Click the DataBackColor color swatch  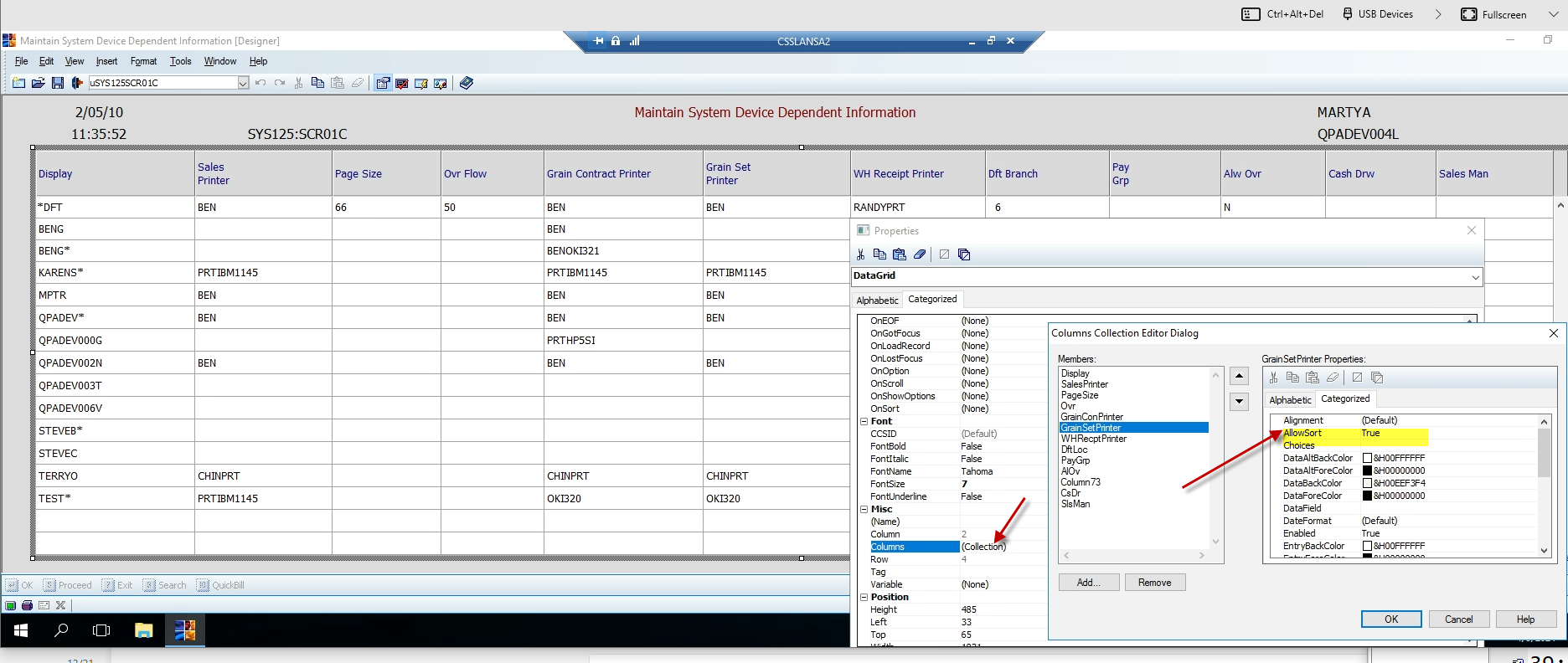(x=1367, y=483)
